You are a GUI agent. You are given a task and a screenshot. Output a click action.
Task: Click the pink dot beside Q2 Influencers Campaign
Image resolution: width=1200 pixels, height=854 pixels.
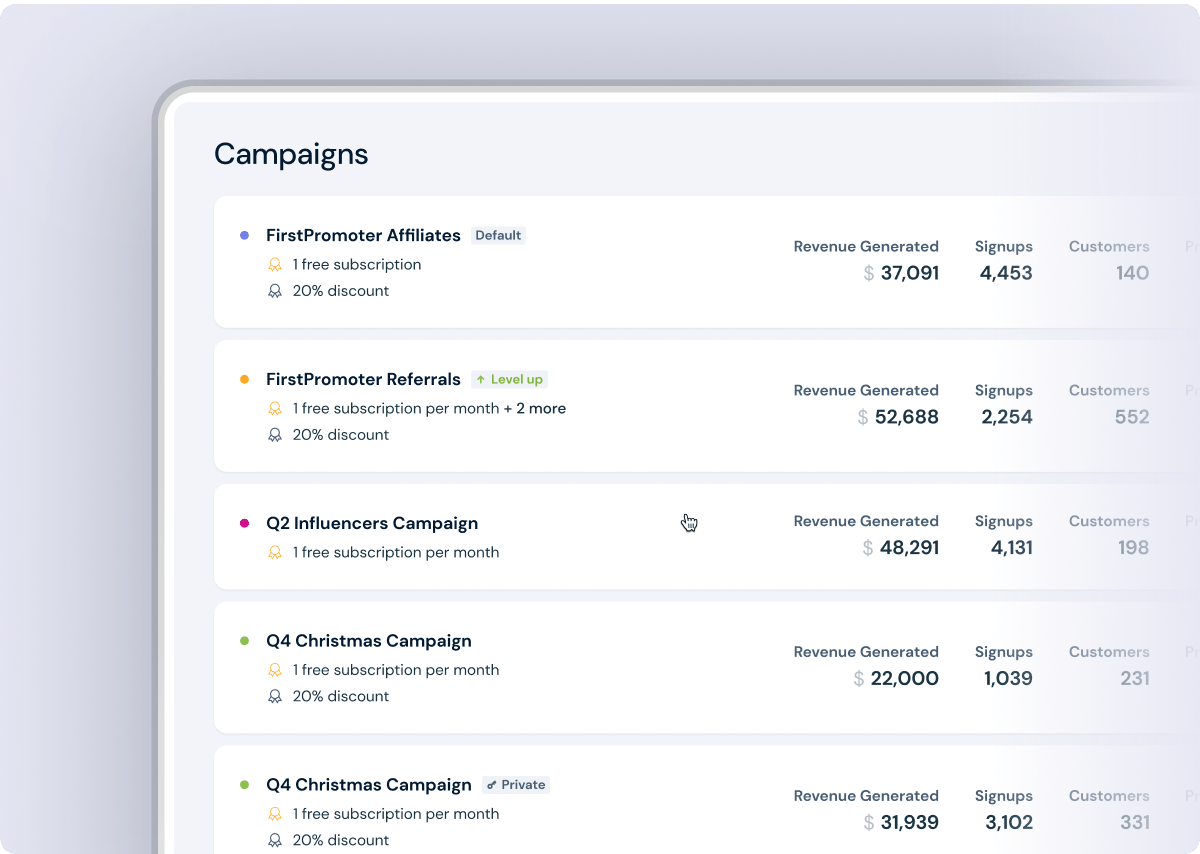point(244,523)
